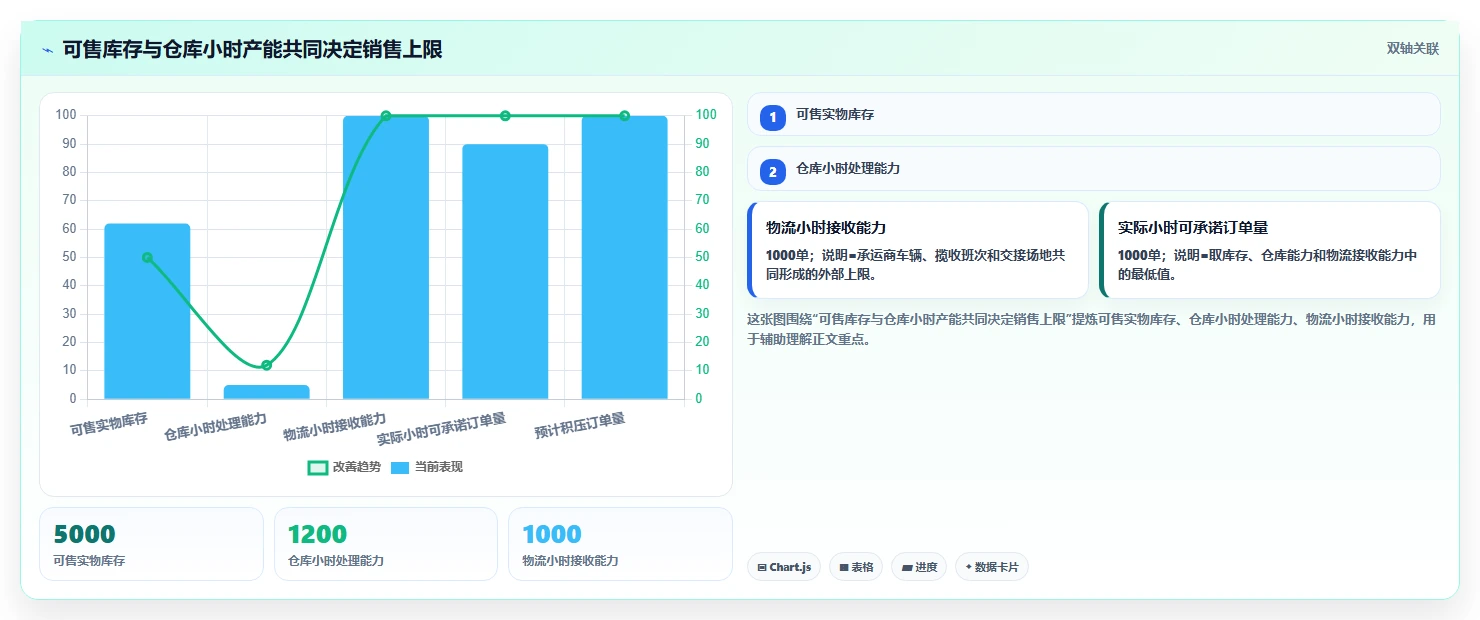Image resolution: width=1480 pixels, height=620 pixels.
Task: Click the page title 可售库存与仓库小时产能共同决定销售上限
Action: 252,49
